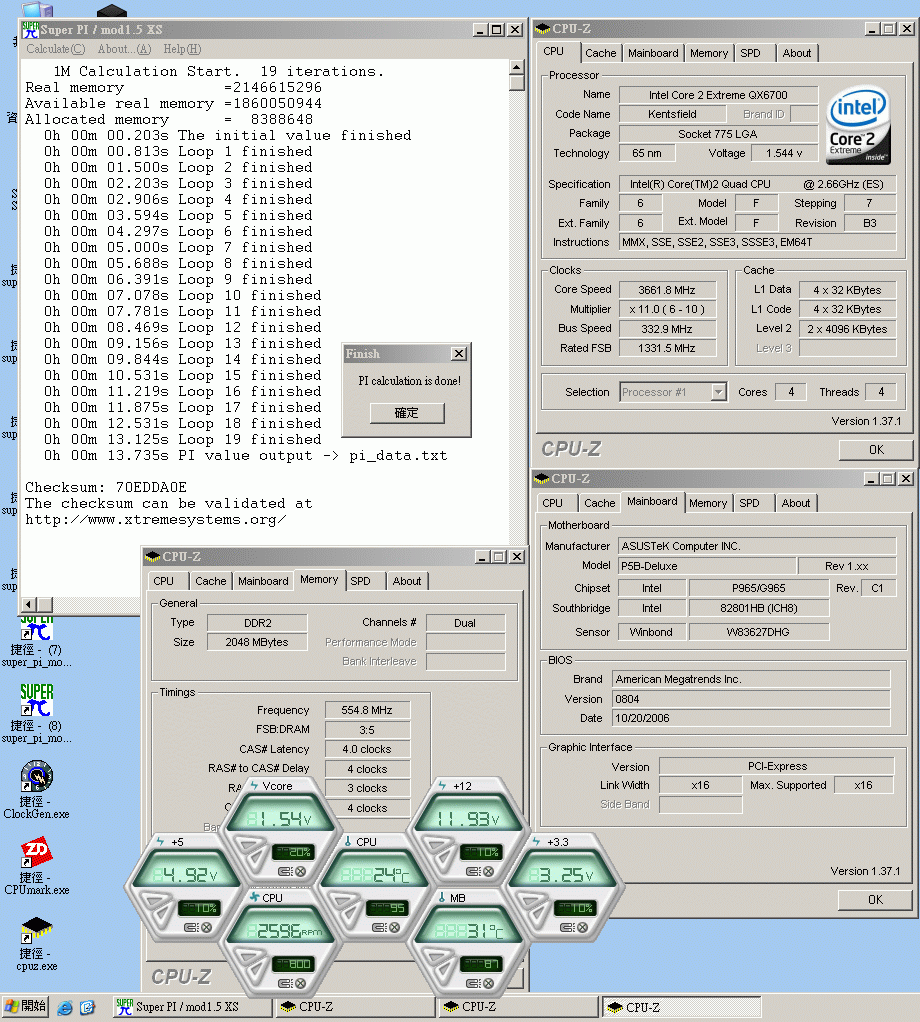
Task: Click the lightning bolt icon next to Vcore
Action: [x=255, y=786]
